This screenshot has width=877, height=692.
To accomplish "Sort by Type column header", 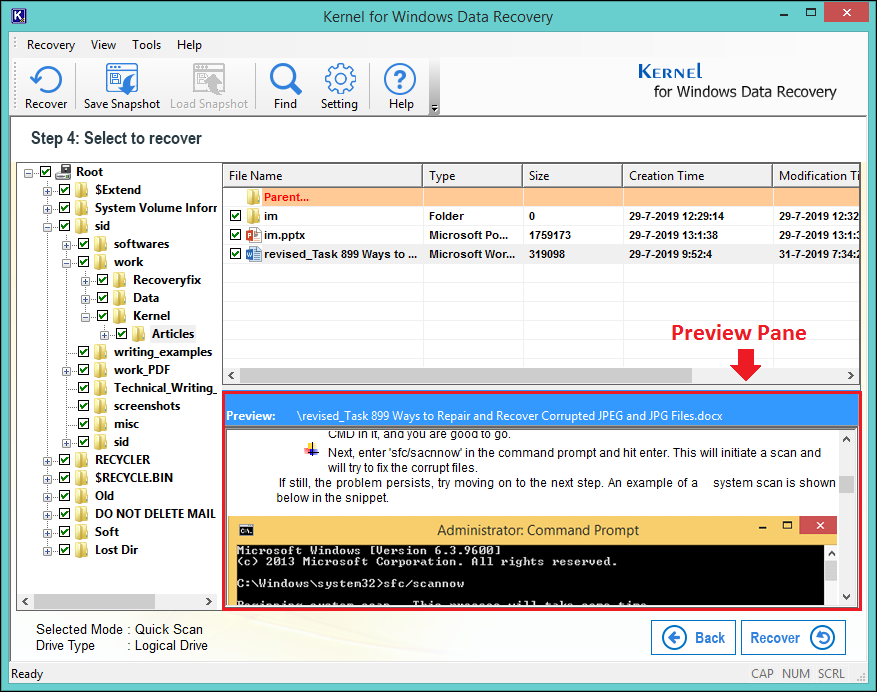I will click(x=473, y=176).
